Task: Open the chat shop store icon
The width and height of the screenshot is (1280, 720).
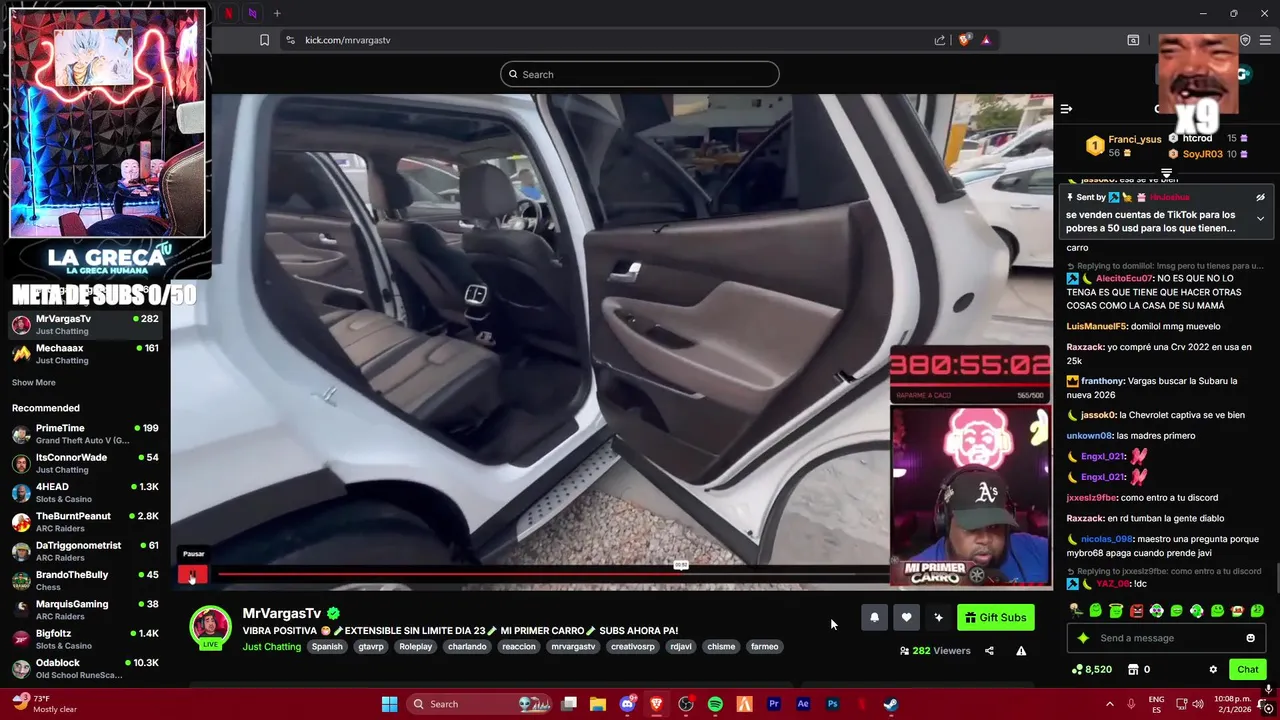Action: point(1133,669)
